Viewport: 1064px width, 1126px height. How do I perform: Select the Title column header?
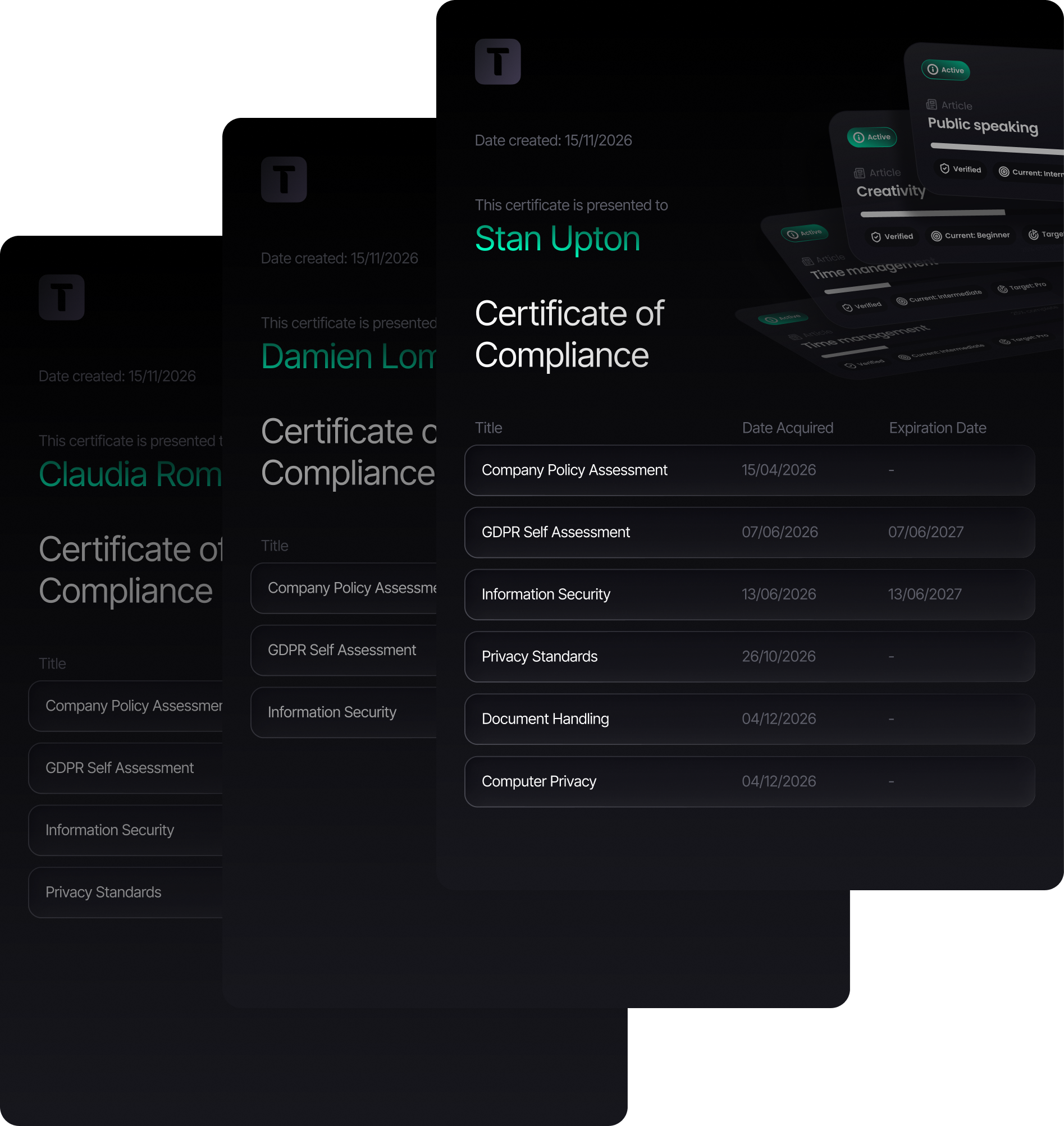(x=488, y=428)
